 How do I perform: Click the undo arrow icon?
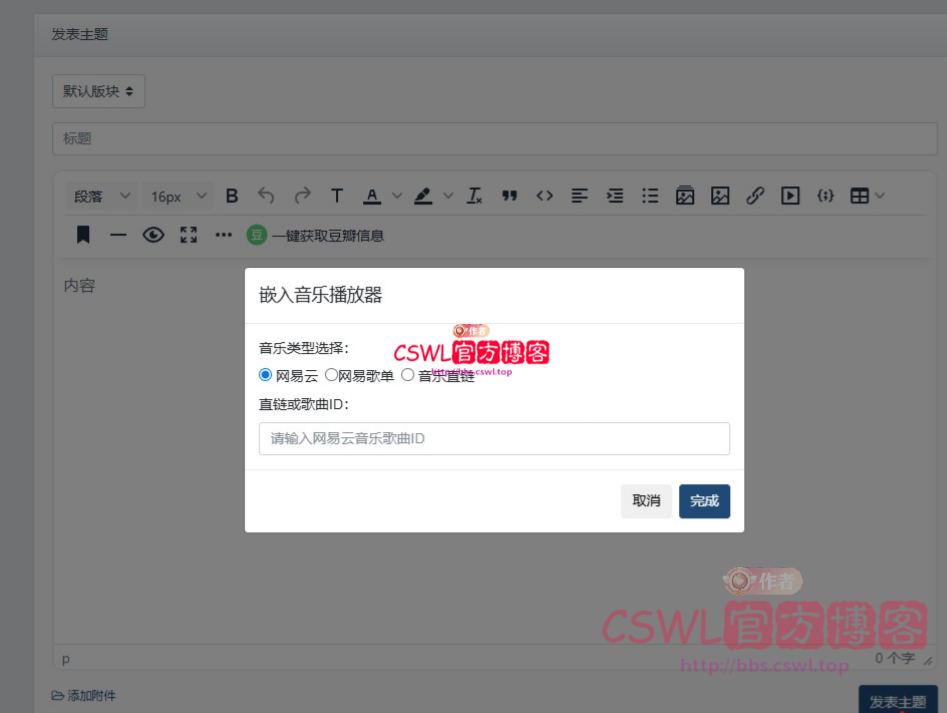[x=266, y=196]
